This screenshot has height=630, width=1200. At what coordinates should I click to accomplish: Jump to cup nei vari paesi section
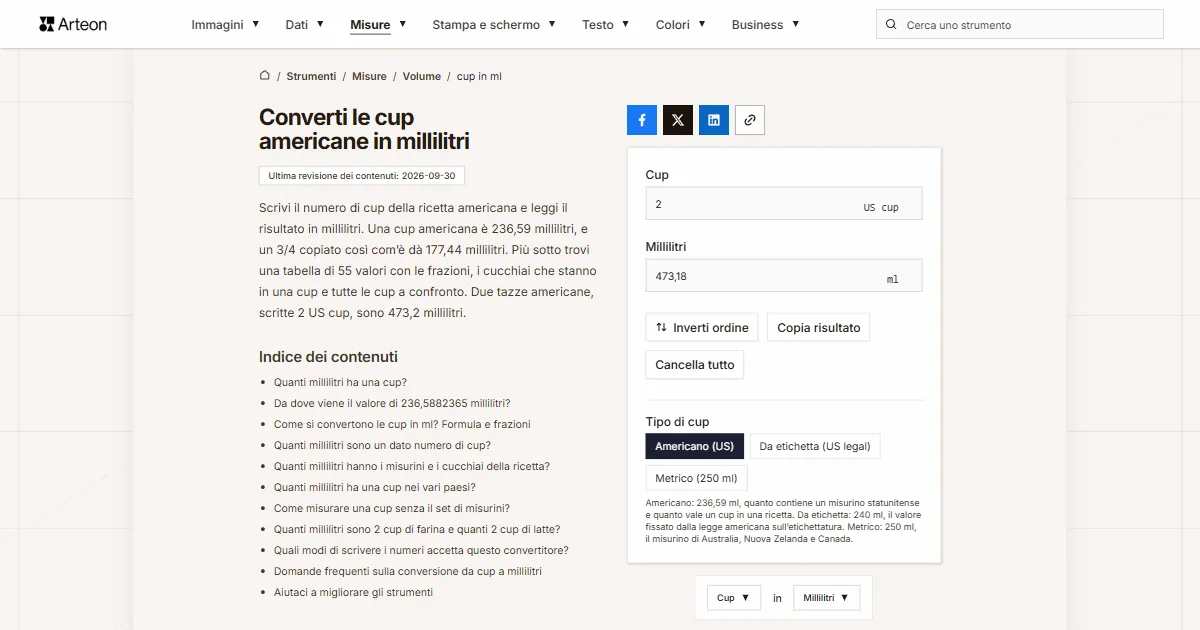[375, 487]
